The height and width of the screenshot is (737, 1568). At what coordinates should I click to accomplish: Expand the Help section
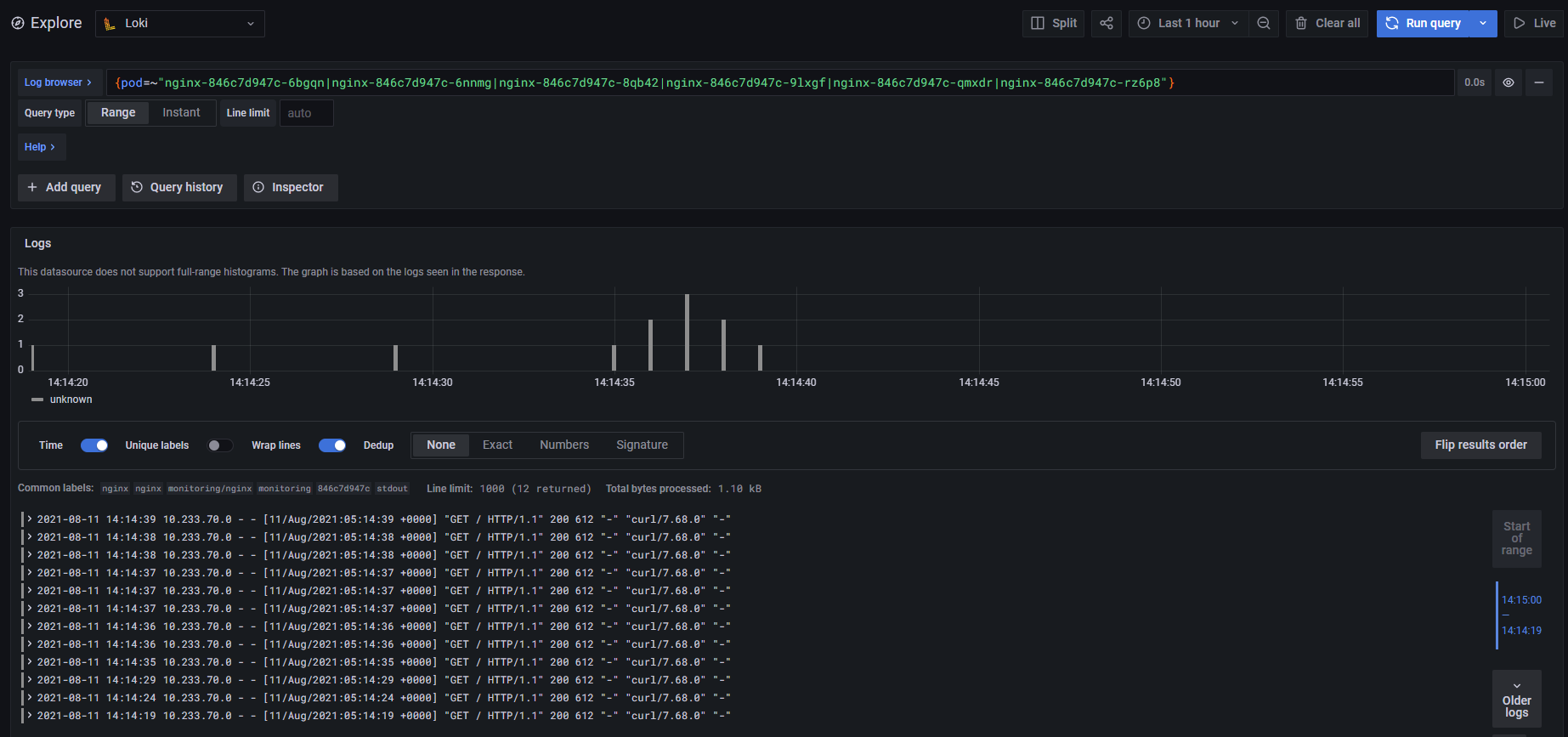pos(41,147)
